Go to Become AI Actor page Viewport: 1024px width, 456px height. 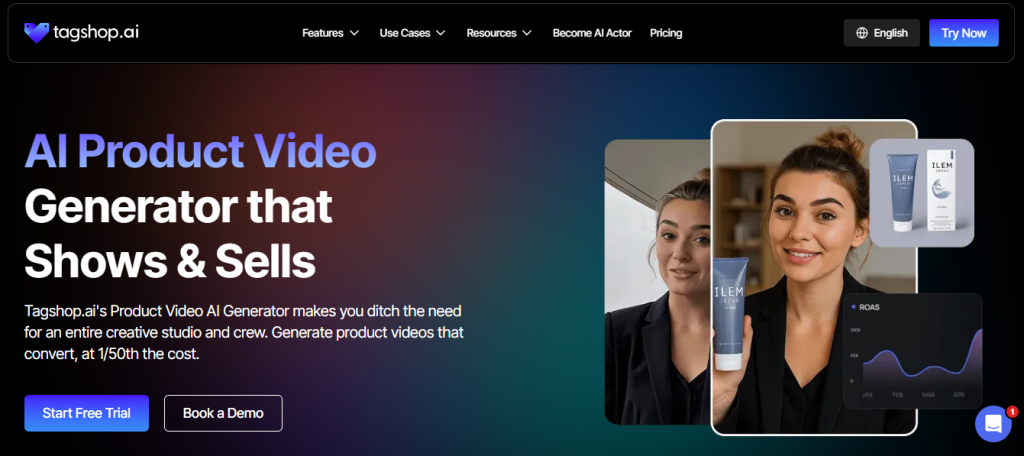click(592, 33)
